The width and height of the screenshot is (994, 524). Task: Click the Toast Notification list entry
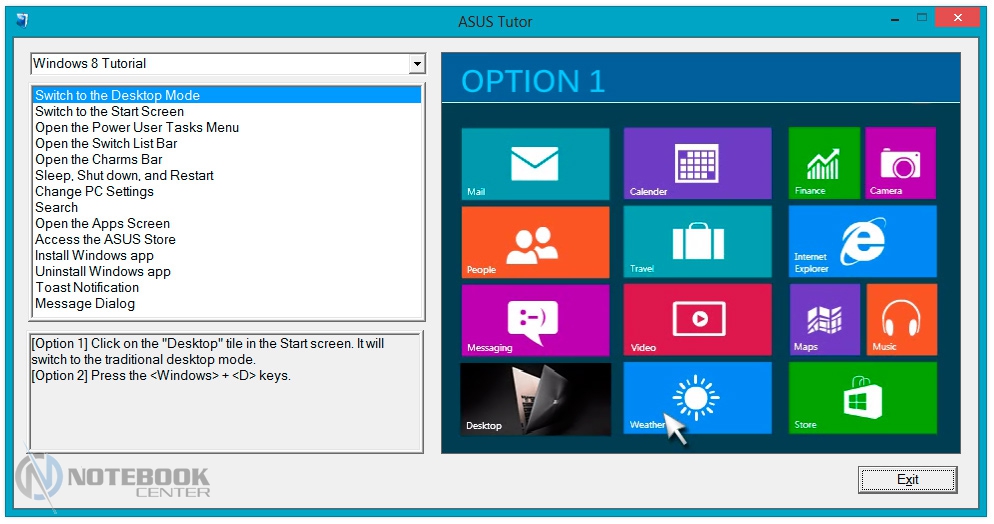tap(87, 288)
